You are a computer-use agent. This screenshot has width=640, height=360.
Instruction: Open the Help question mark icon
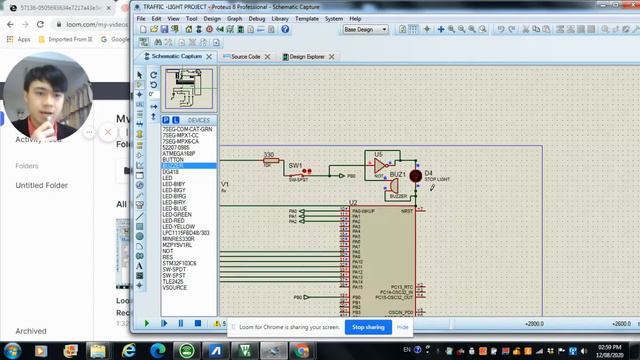285,29
